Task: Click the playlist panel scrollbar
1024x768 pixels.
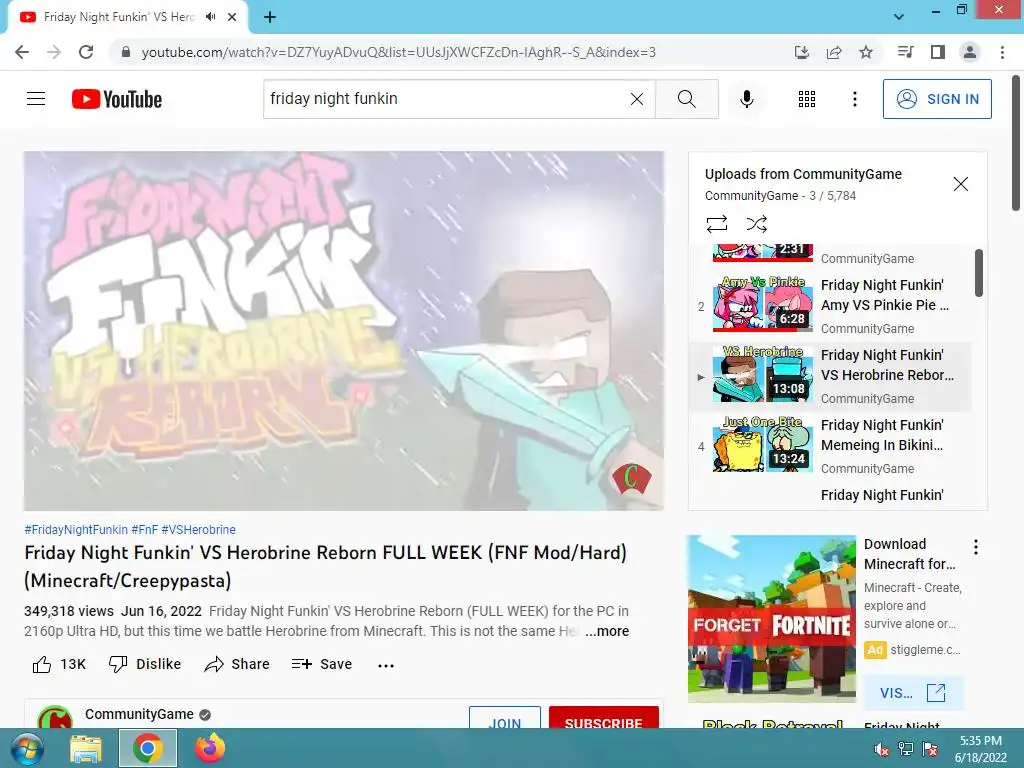Action: pyautogui.click(x=978, y=273)
